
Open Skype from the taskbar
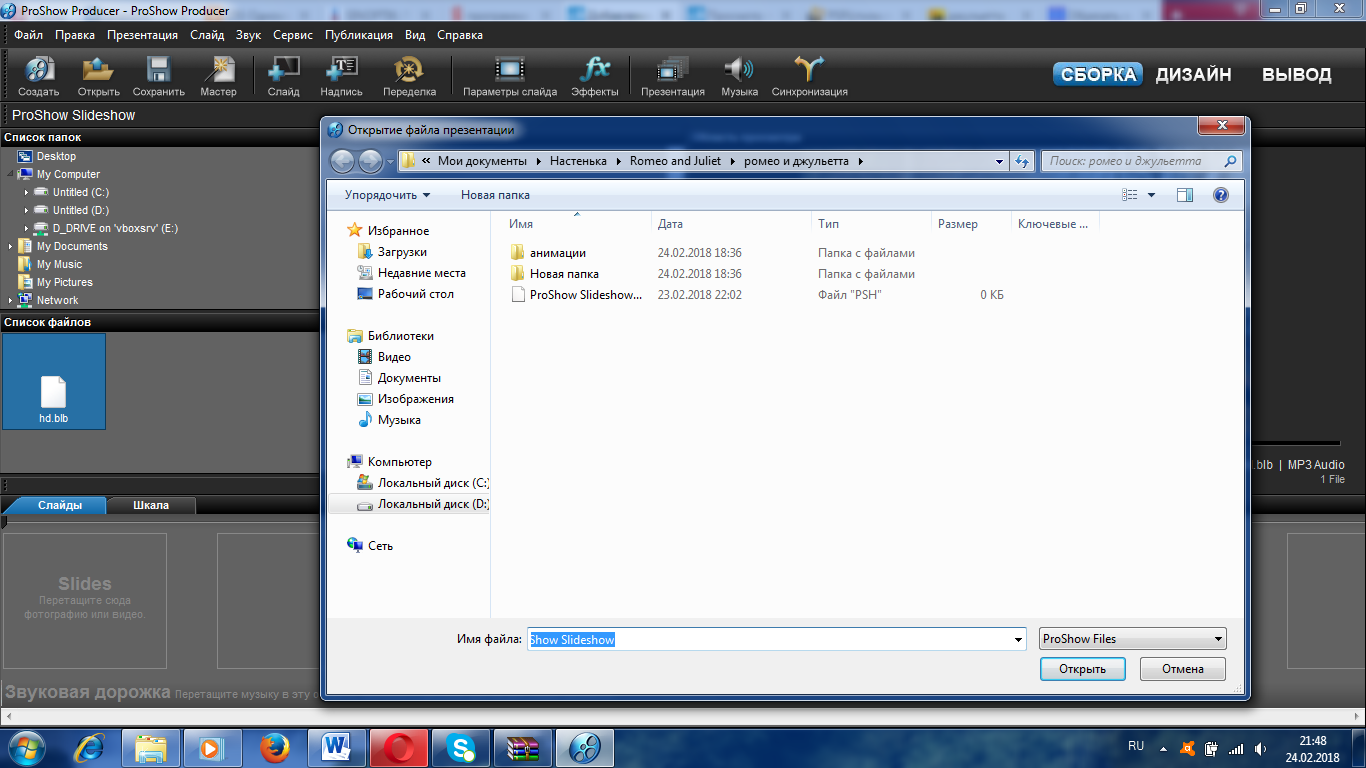click(x=461, y=747)
